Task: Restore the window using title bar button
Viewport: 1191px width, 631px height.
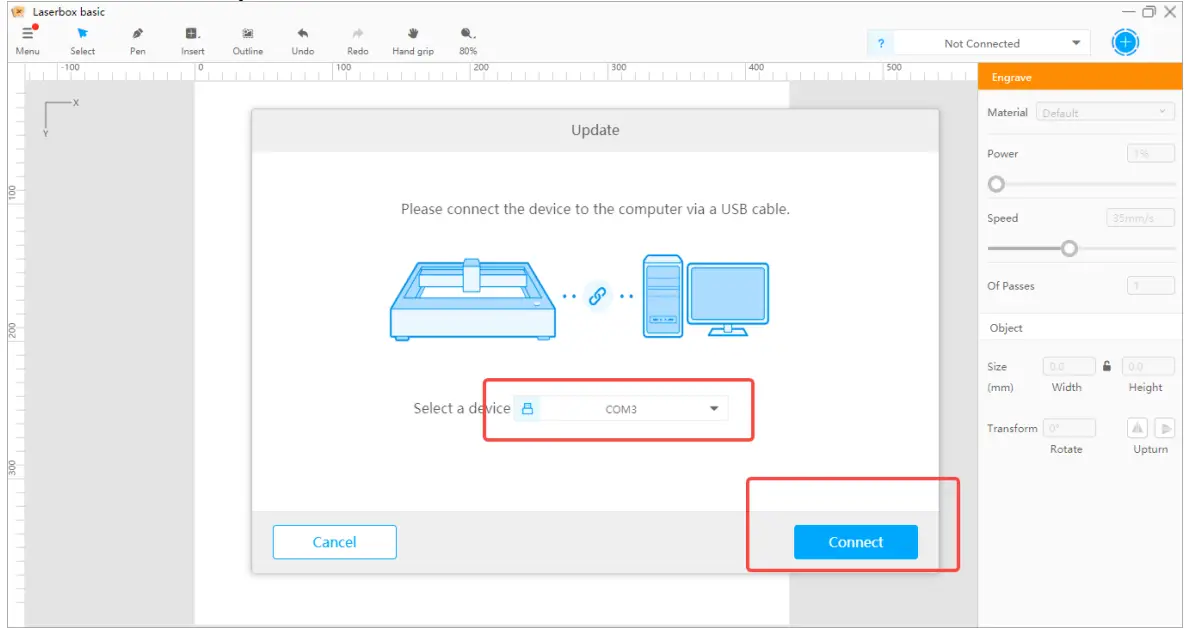Action: coord(1148,11)
